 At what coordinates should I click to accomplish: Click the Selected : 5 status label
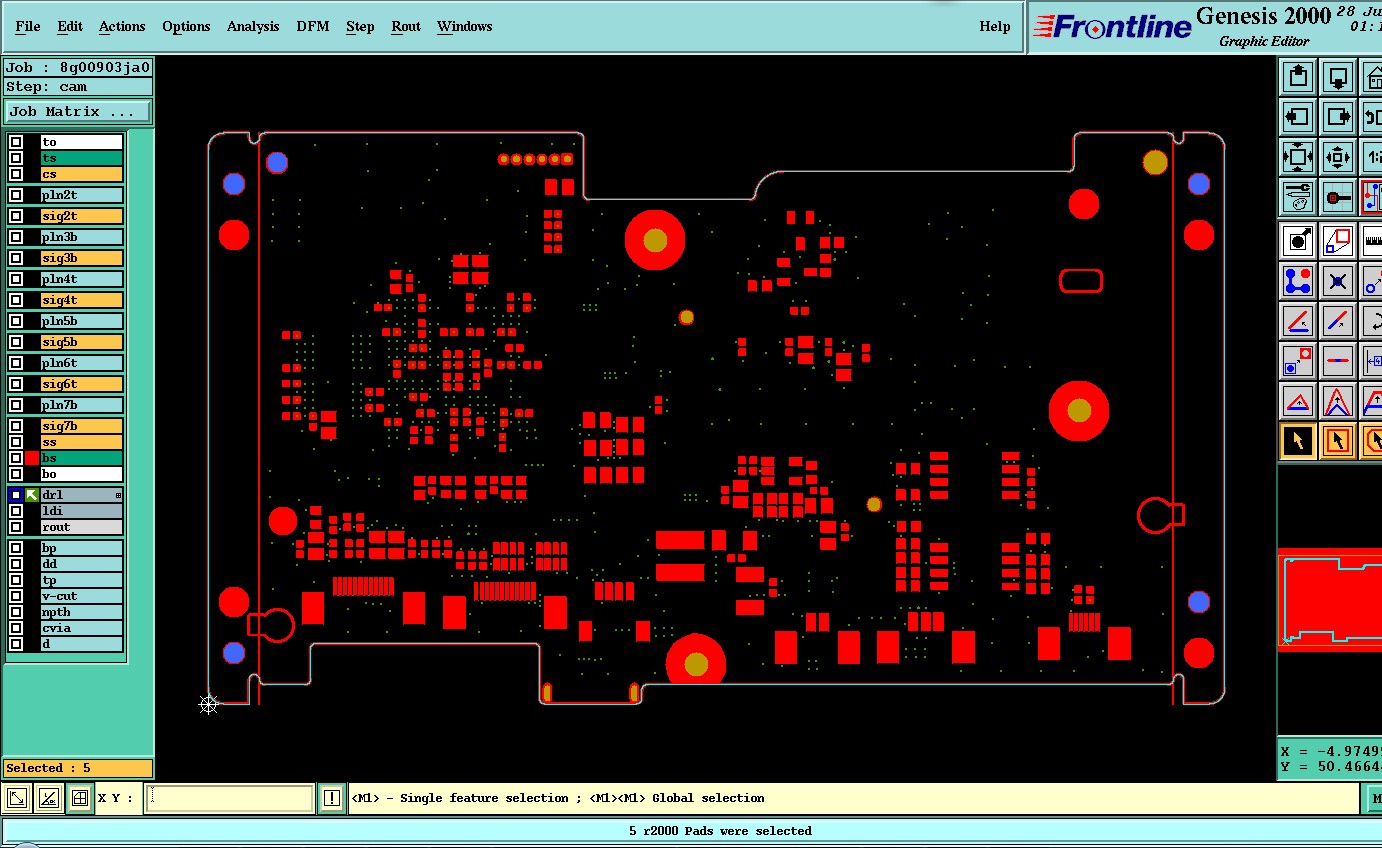(78, 768)
